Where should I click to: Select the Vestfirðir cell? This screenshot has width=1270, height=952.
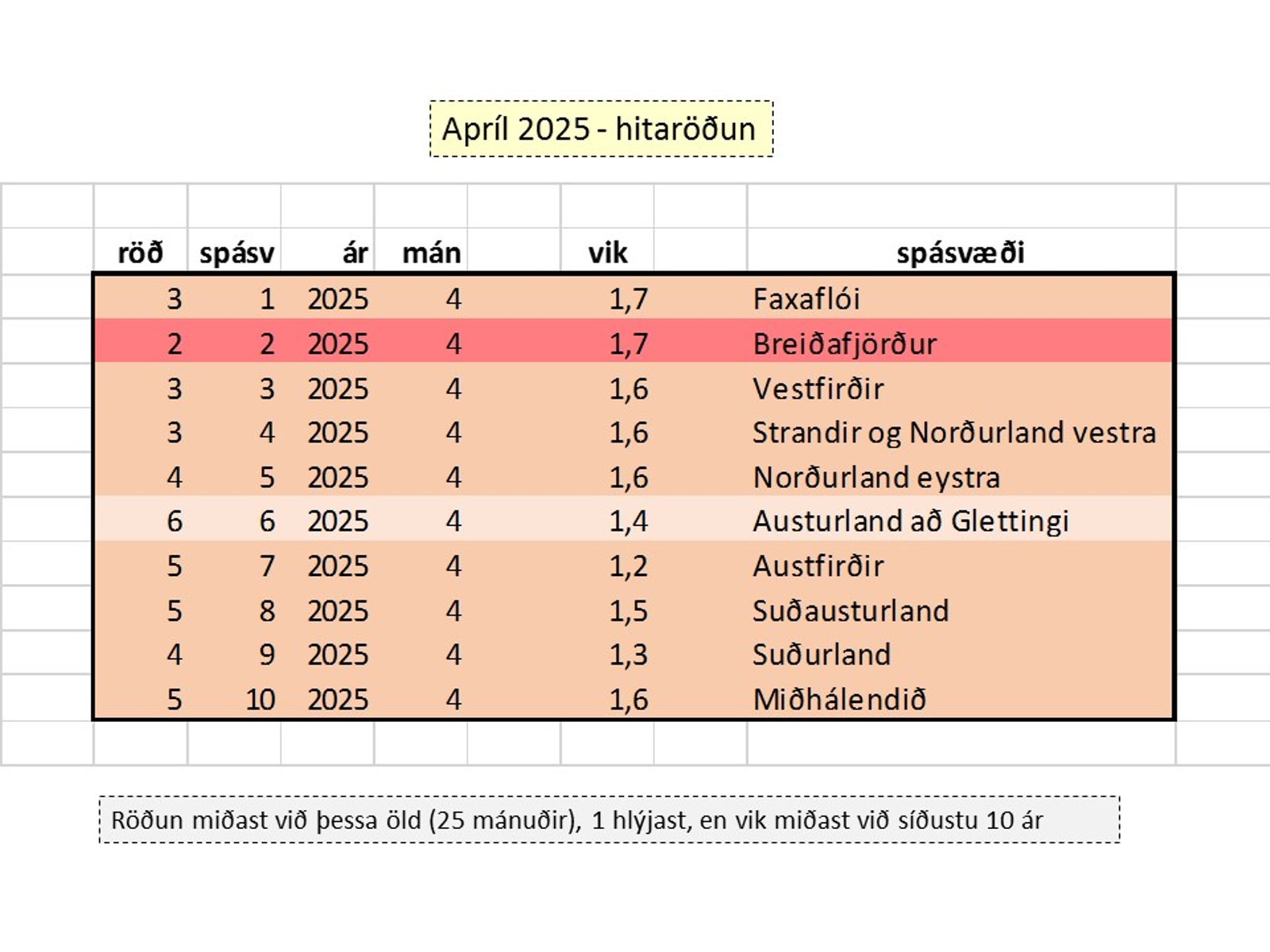click(x=960, y=388)
